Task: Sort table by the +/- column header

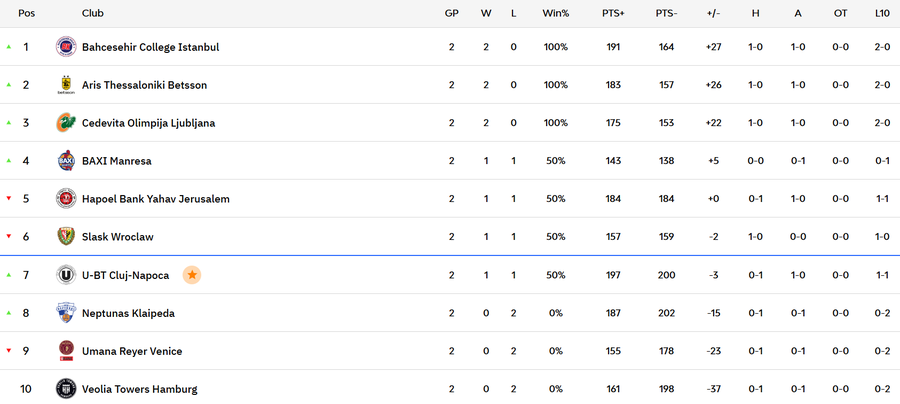Action: pyautogui.click(x=713, y=13)
